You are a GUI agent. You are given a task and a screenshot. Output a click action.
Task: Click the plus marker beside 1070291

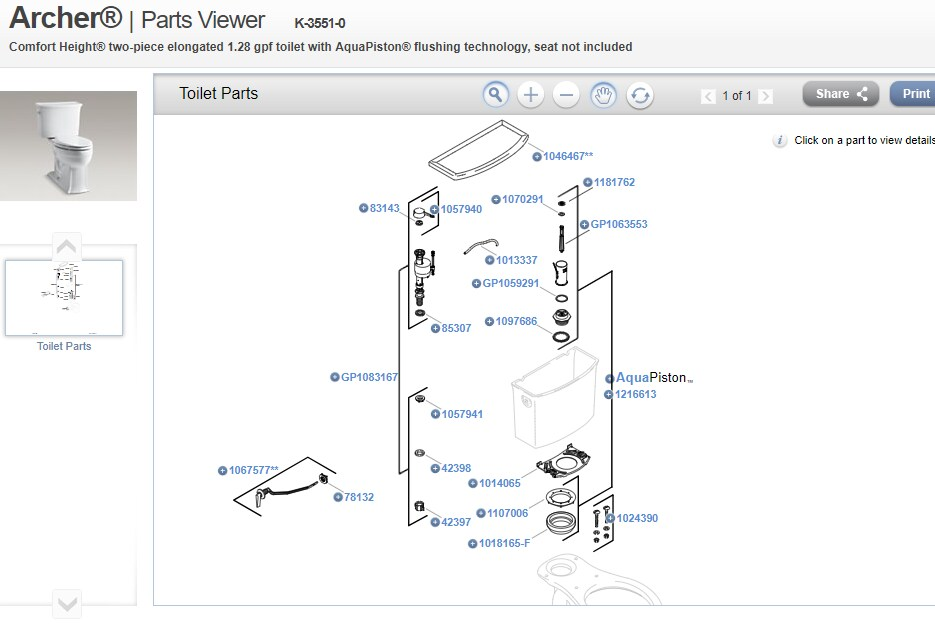click(x=496, y=199)
